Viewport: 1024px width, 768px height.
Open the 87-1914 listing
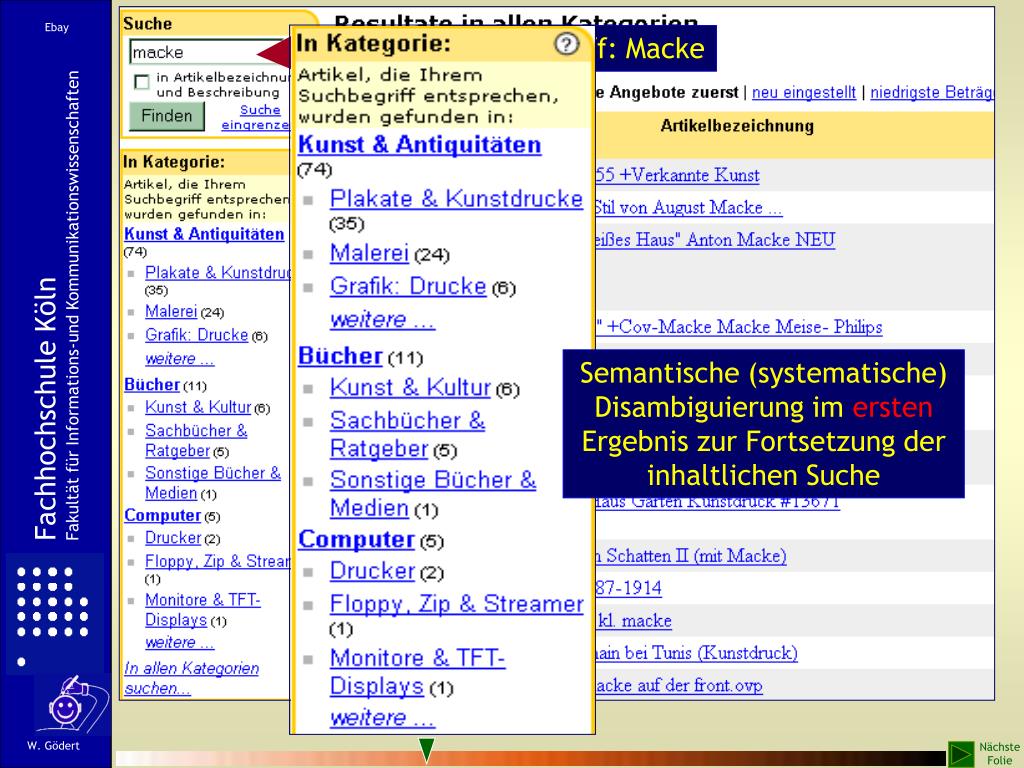628,588
